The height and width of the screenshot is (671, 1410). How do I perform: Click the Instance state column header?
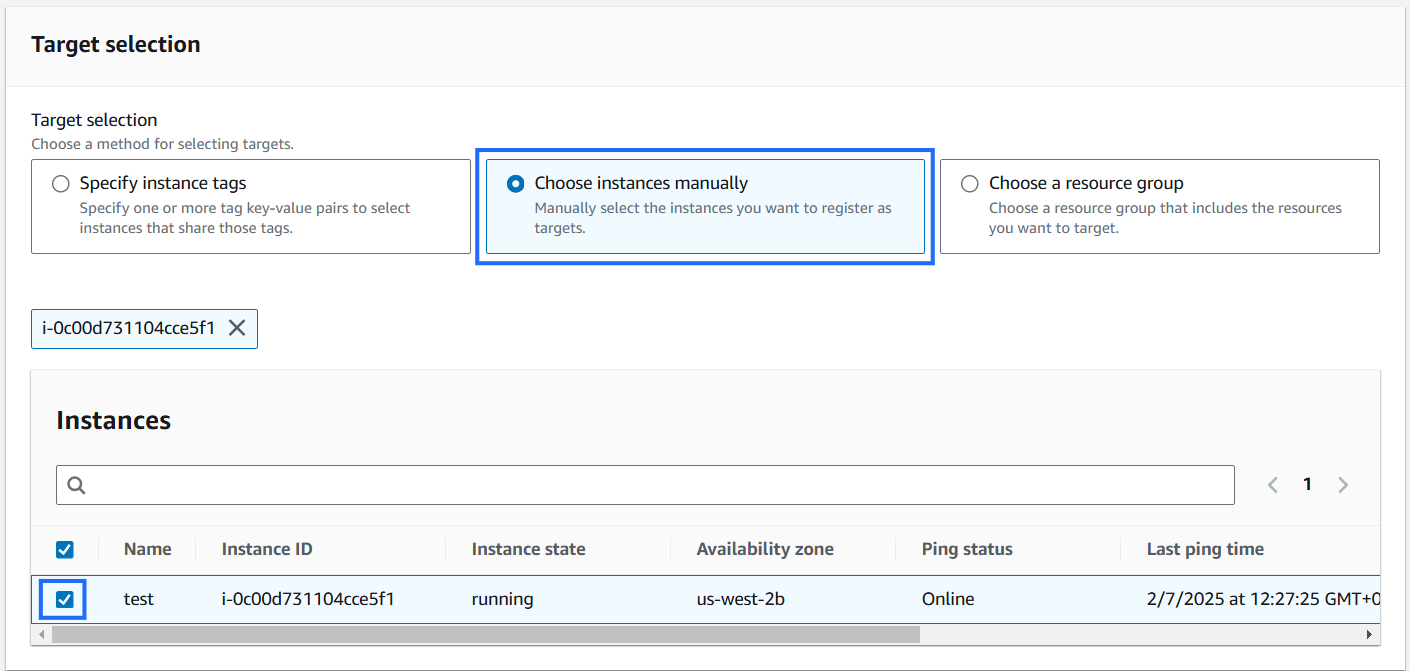tap(528, 549)
